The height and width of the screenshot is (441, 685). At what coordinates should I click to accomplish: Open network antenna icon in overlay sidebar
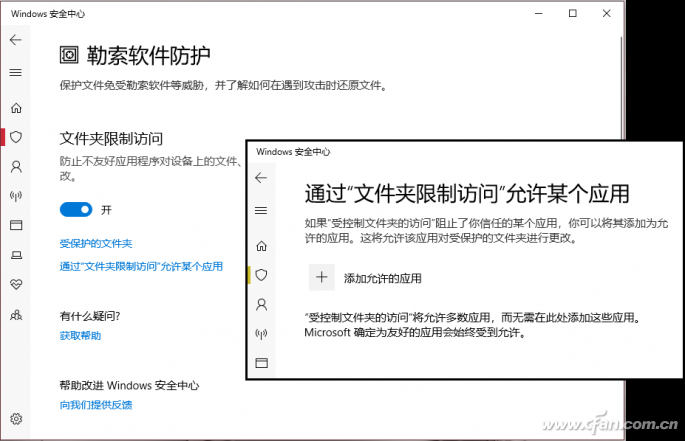(x=261, y=334)
